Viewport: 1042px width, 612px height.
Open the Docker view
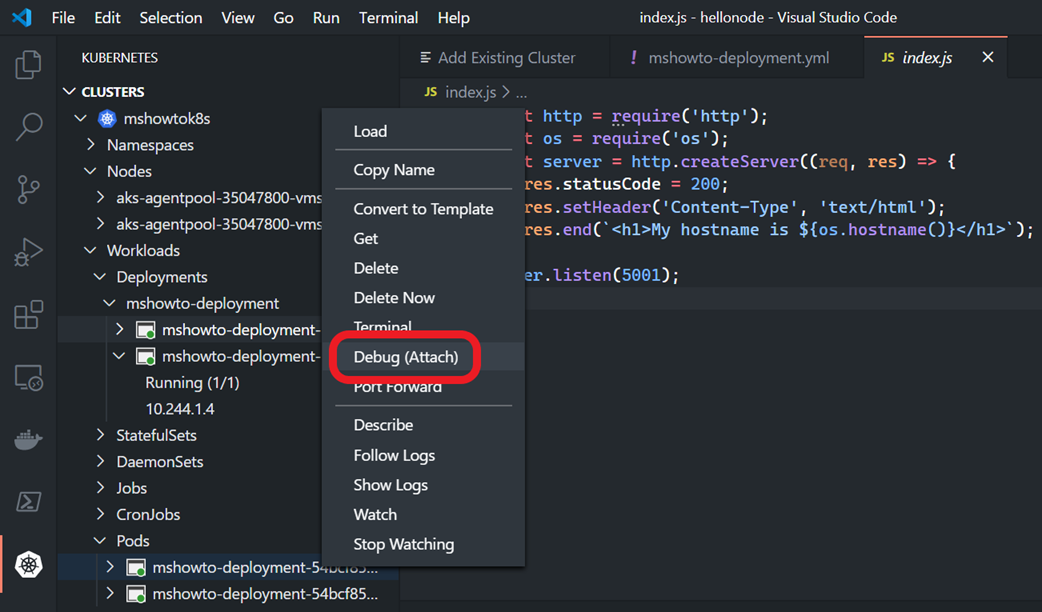[29, 439]
